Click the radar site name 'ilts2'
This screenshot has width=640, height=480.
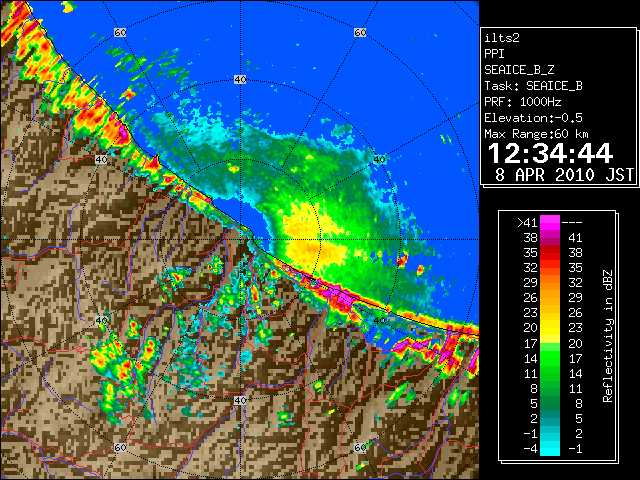pos(502,38)
